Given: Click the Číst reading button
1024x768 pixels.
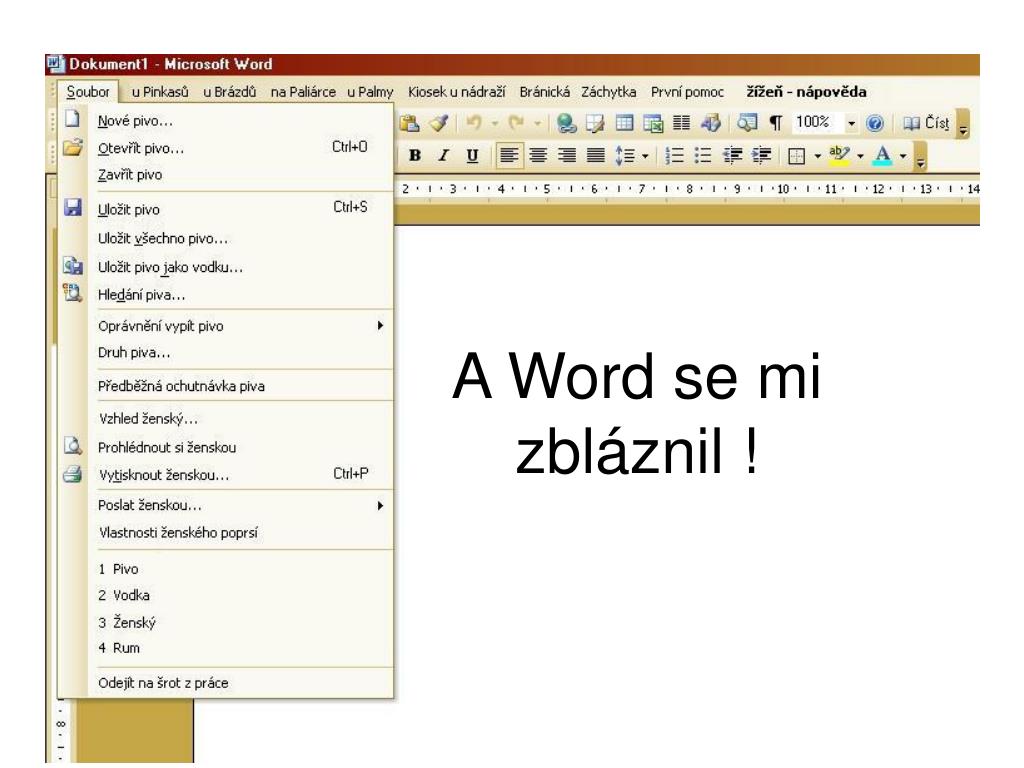Looking at the screenshot, I should click(926, 123).
